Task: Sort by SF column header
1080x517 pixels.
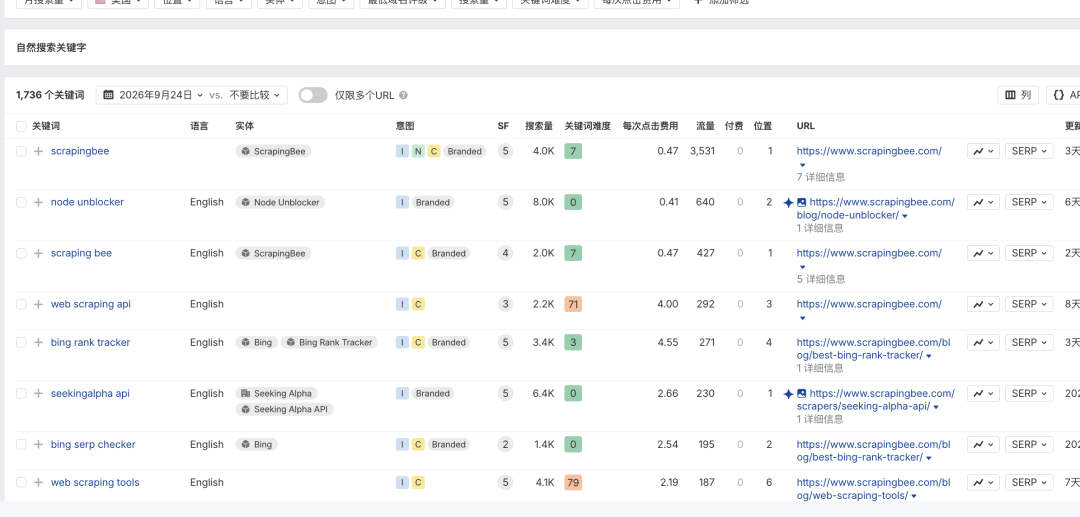Action: pyautogui.click(x=503, y=126)
